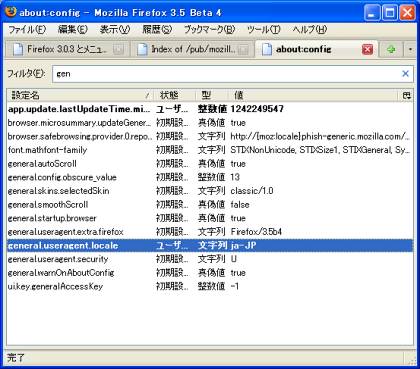Select app.update.lastUpdateTime row

coord(210,109)
